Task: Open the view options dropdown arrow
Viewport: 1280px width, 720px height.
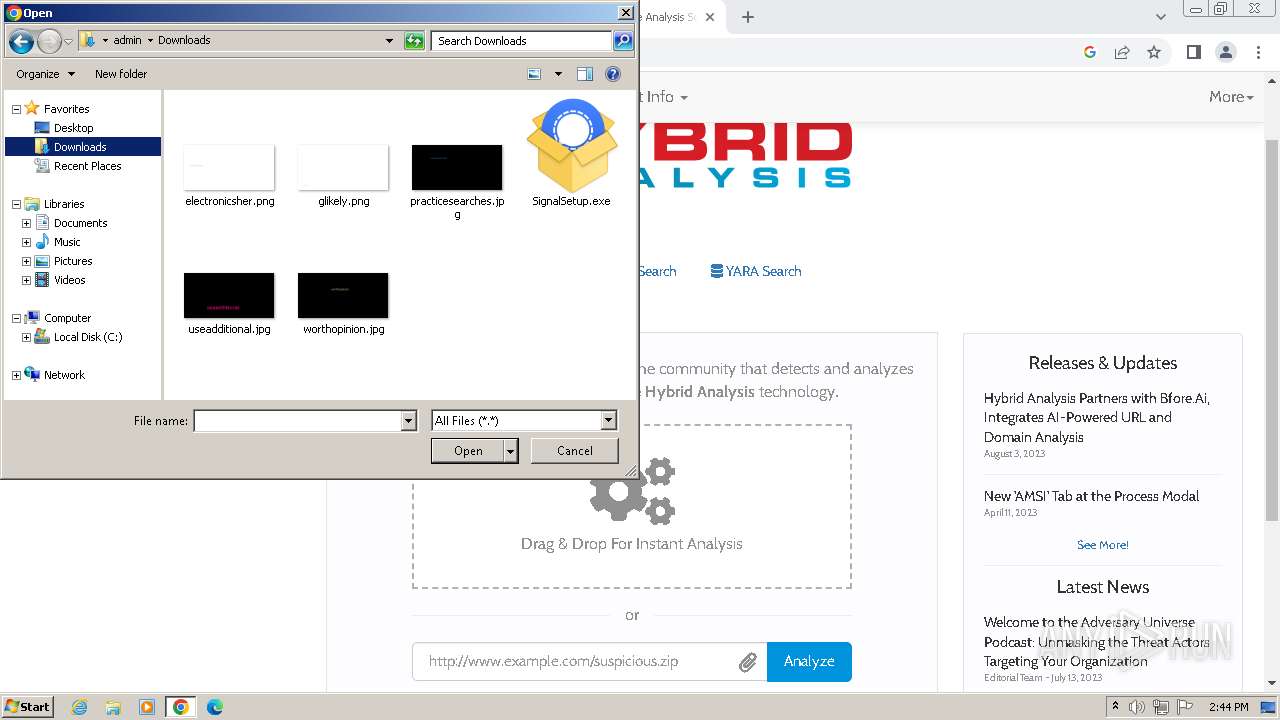Action: (x=558, y=74)
